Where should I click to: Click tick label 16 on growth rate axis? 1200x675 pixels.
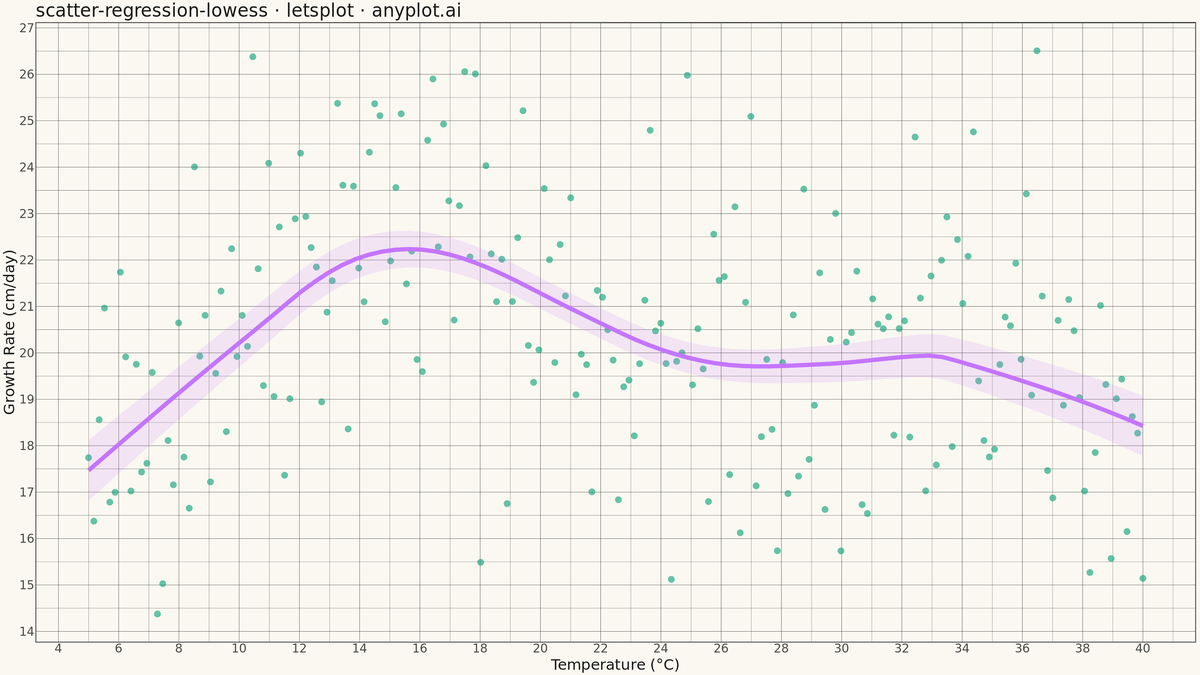pyautogui.click(x=27, y=539)
